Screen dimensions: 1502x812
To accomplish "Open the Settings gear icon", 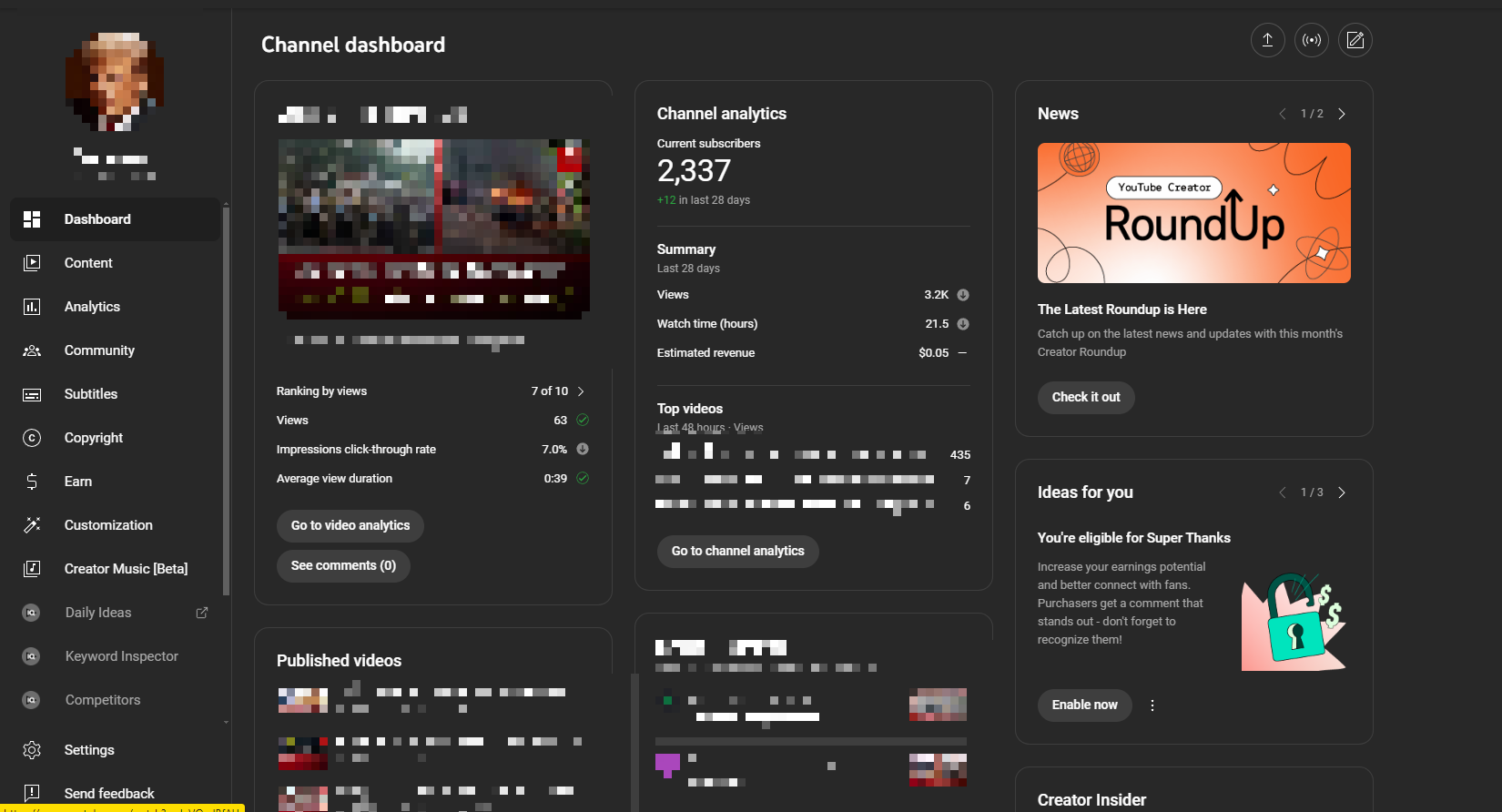I will click(x=32, y=750).
